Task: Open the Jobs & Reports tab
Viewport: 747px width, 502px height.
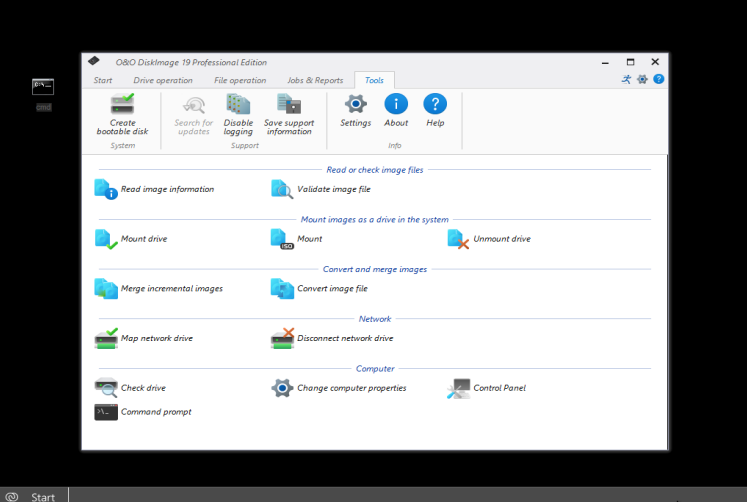Action: (315, 80)
